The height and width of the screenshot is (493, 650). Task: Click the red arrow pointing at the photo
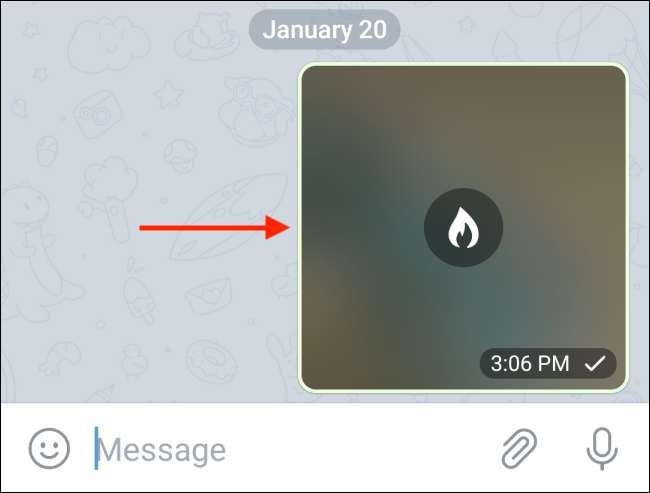tap(214, 227)
